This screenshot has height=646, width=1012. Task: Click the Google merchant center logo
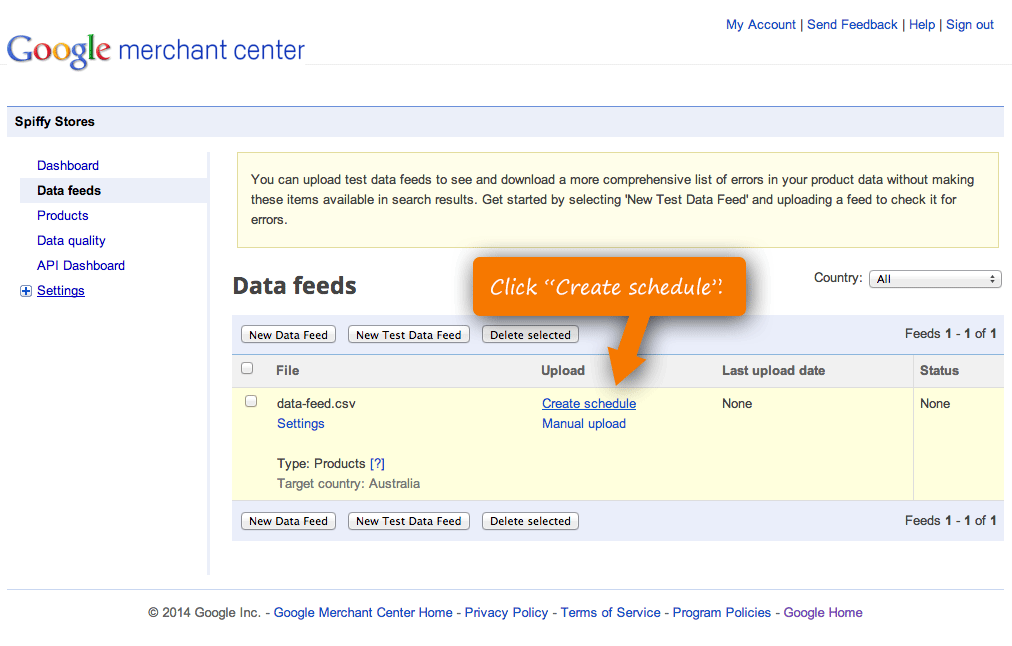coord(156,50)
